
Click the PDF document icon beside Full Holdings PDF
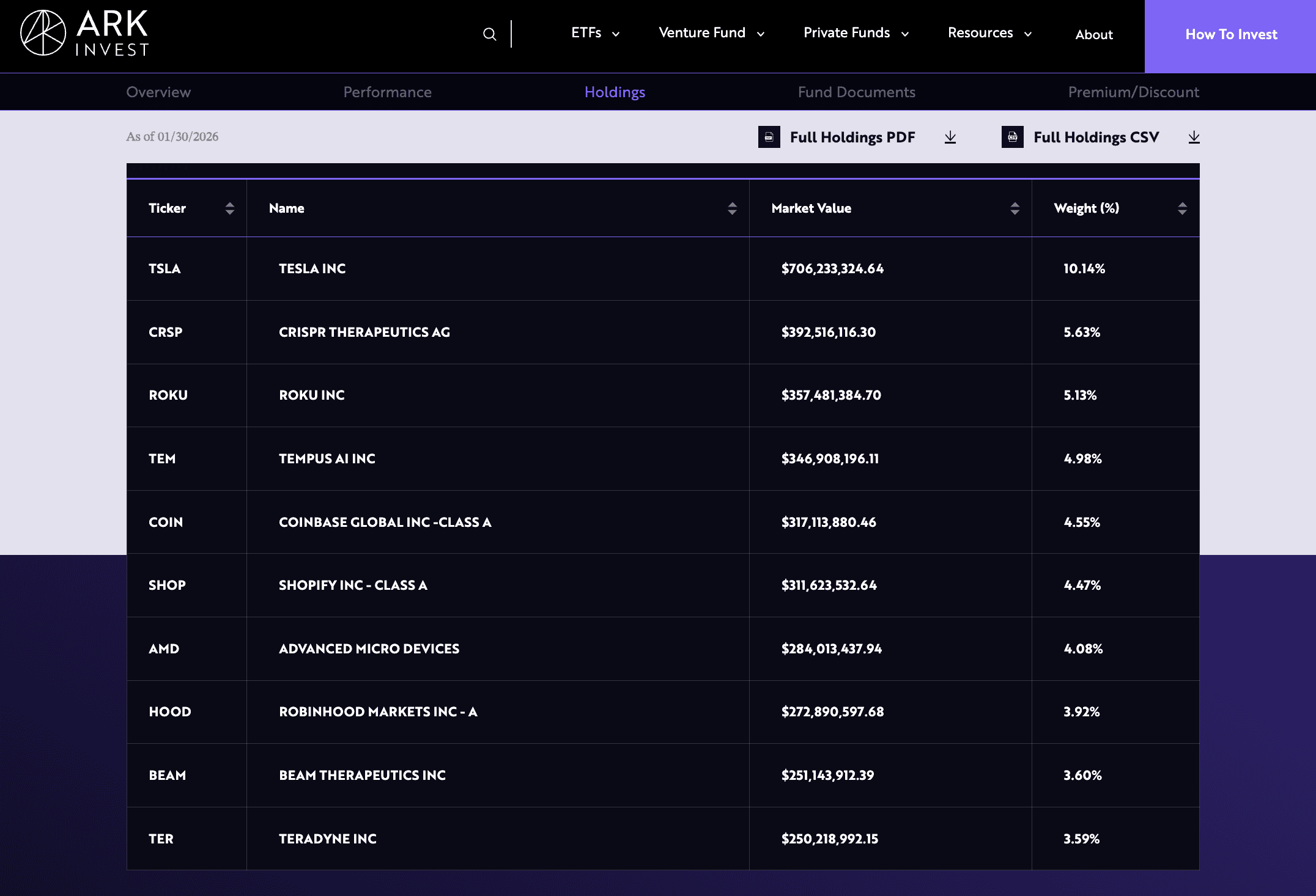[769, 137]
